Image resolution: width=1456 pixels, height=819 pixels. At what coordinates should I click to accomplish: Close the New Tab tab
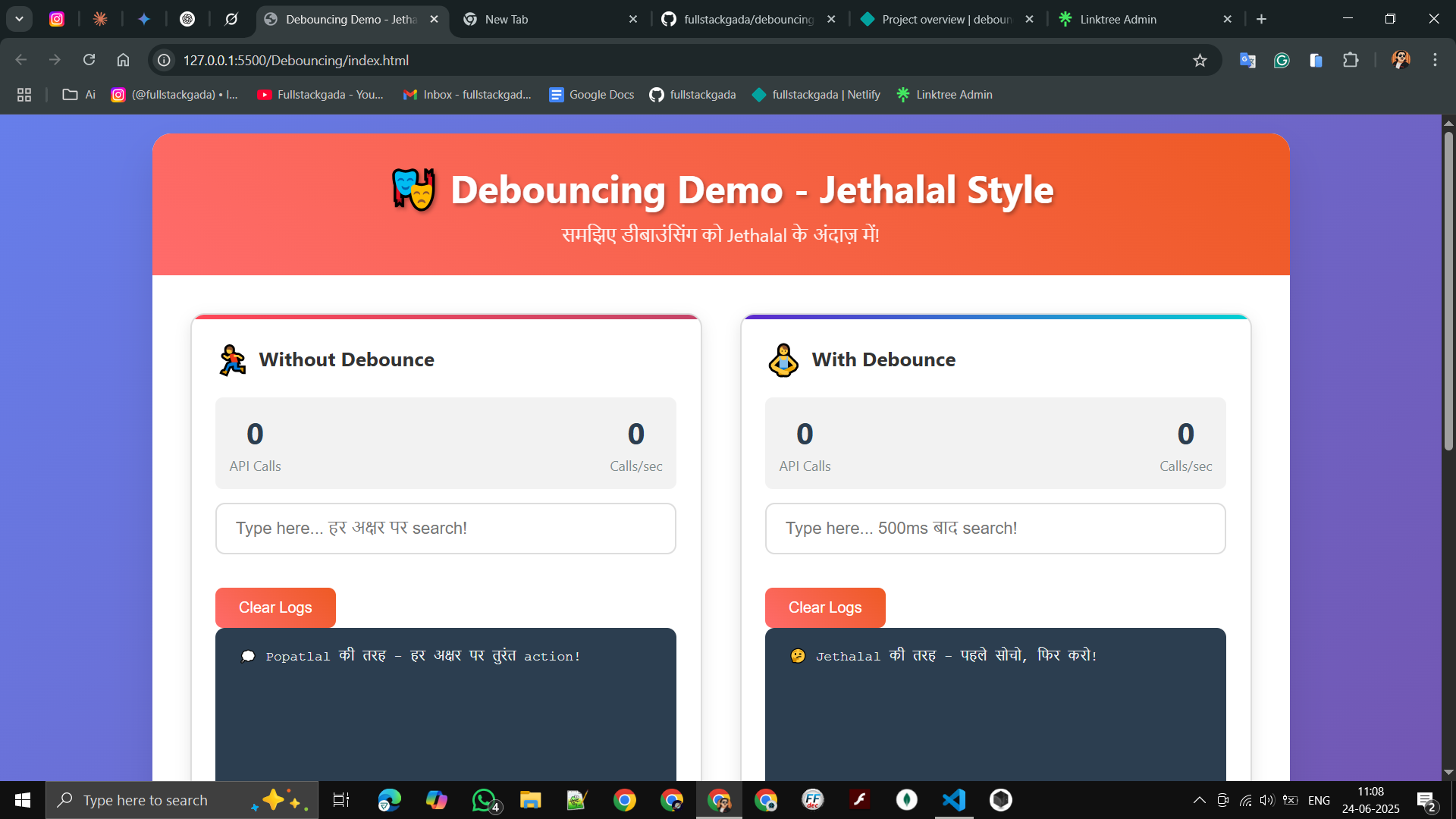633,19
